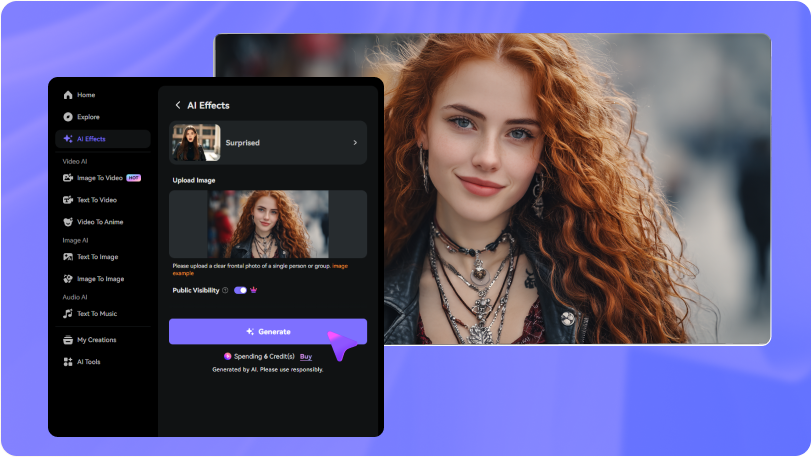Click 'Generated by AI. Please use responsibly.' text

pos(268,369)
